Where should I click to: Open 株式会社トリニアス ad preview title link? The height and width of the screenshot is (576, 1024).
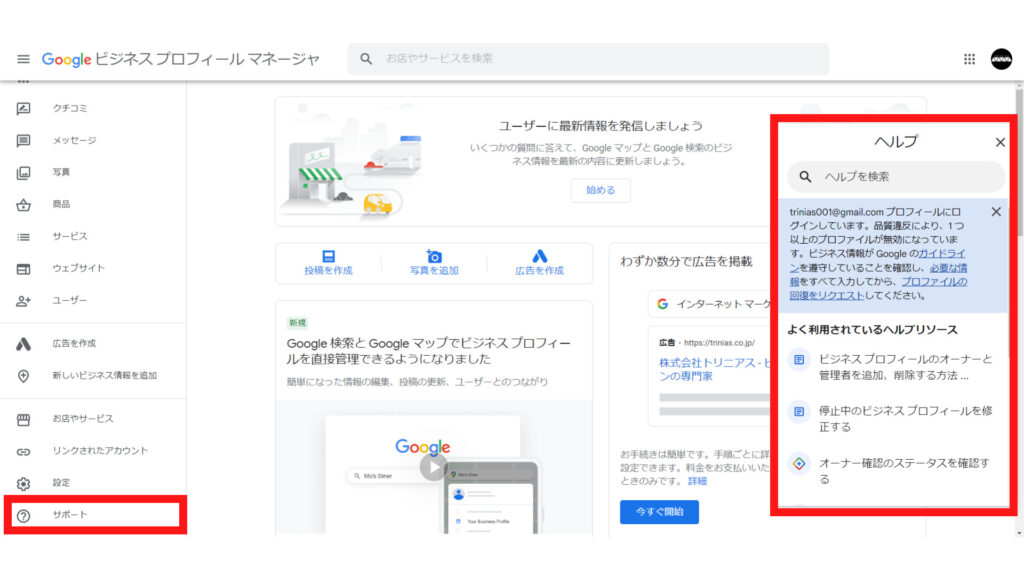click(716, 370)
